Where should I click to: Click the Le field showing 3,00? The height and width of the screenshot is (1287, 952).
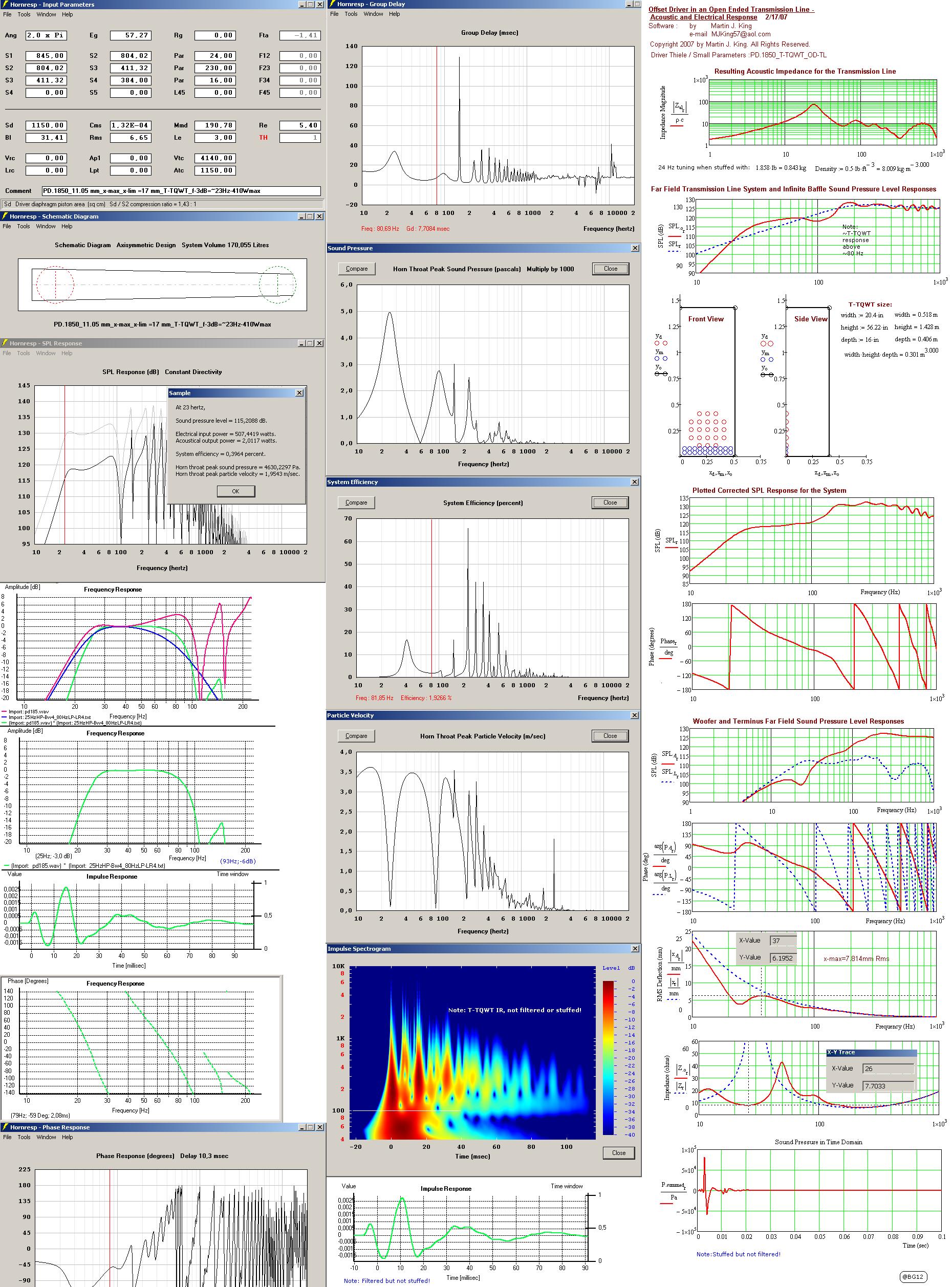point(215,138)
